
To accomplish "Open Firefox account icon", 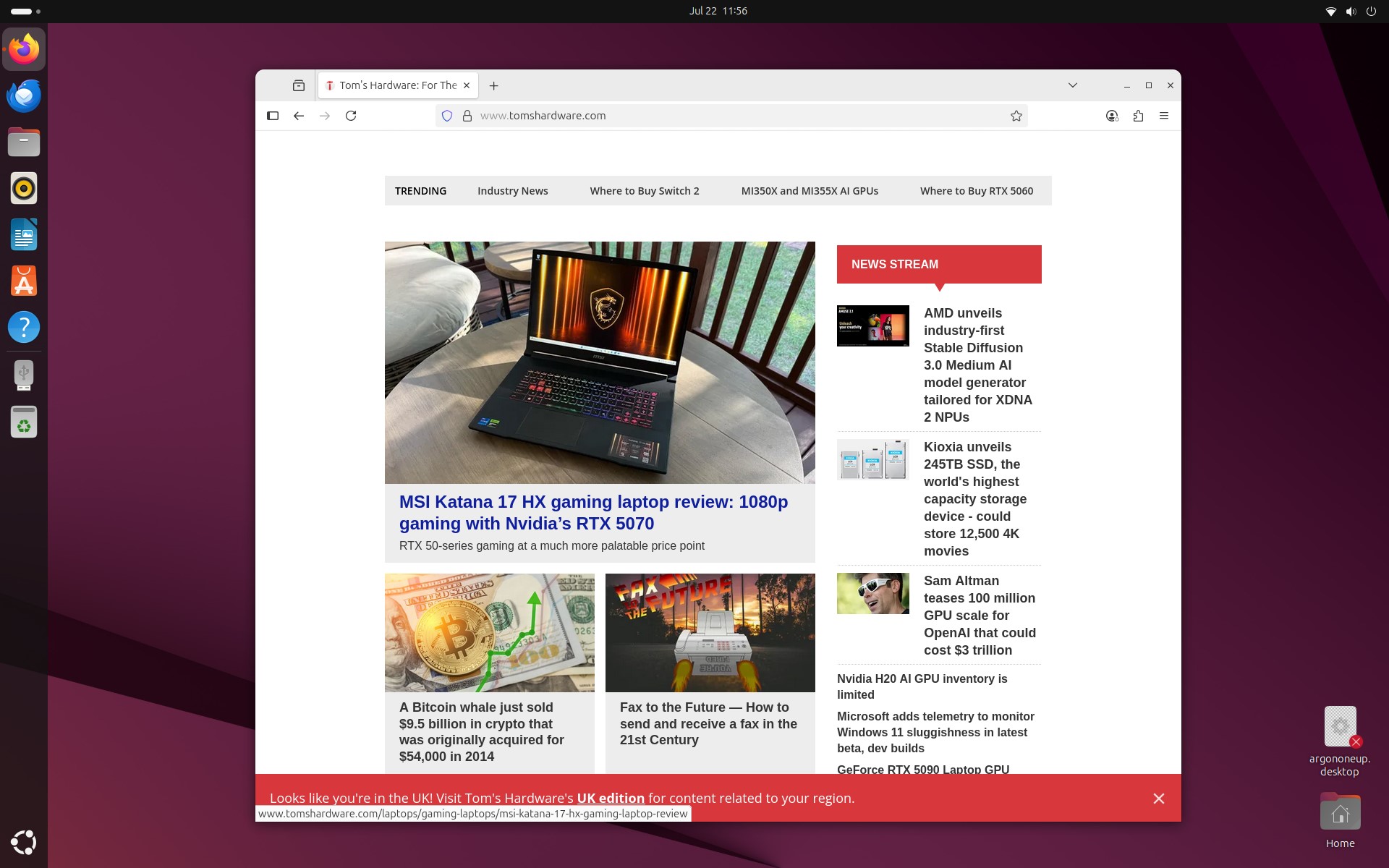I will 1112,116.
